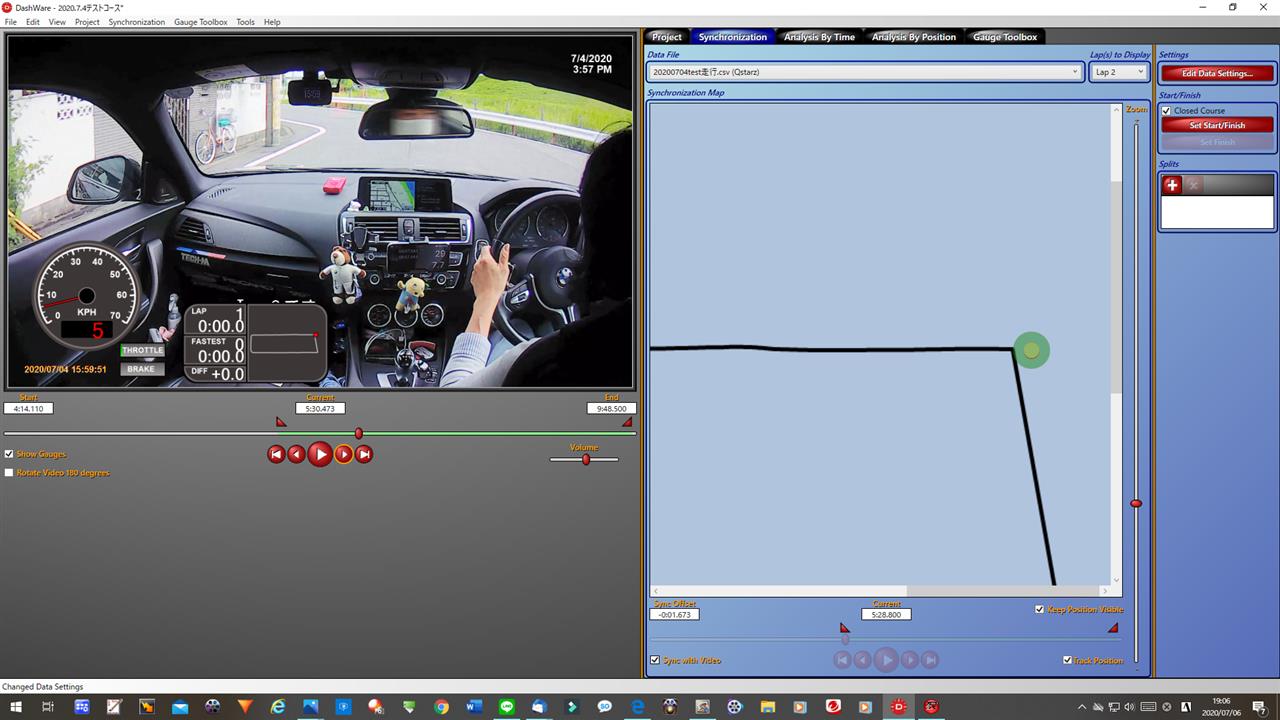Viewport: 1280px width, 720px height.
Task: Open the Data File dropdown
Action: coord(865,72)
